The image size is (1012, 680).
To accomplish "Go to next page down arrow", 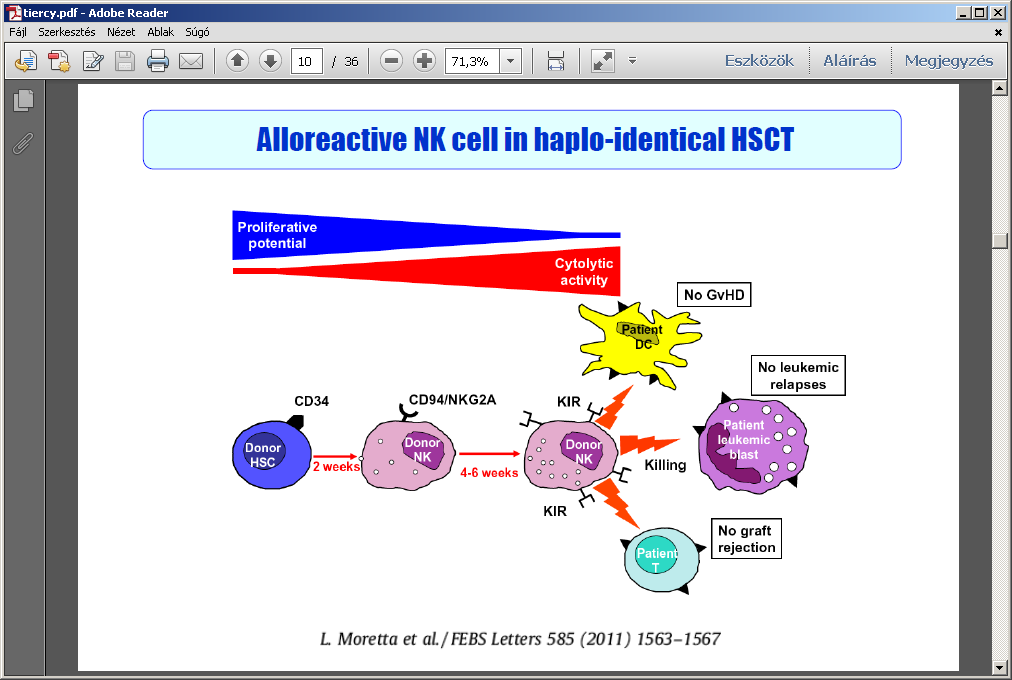I will 270,61.
